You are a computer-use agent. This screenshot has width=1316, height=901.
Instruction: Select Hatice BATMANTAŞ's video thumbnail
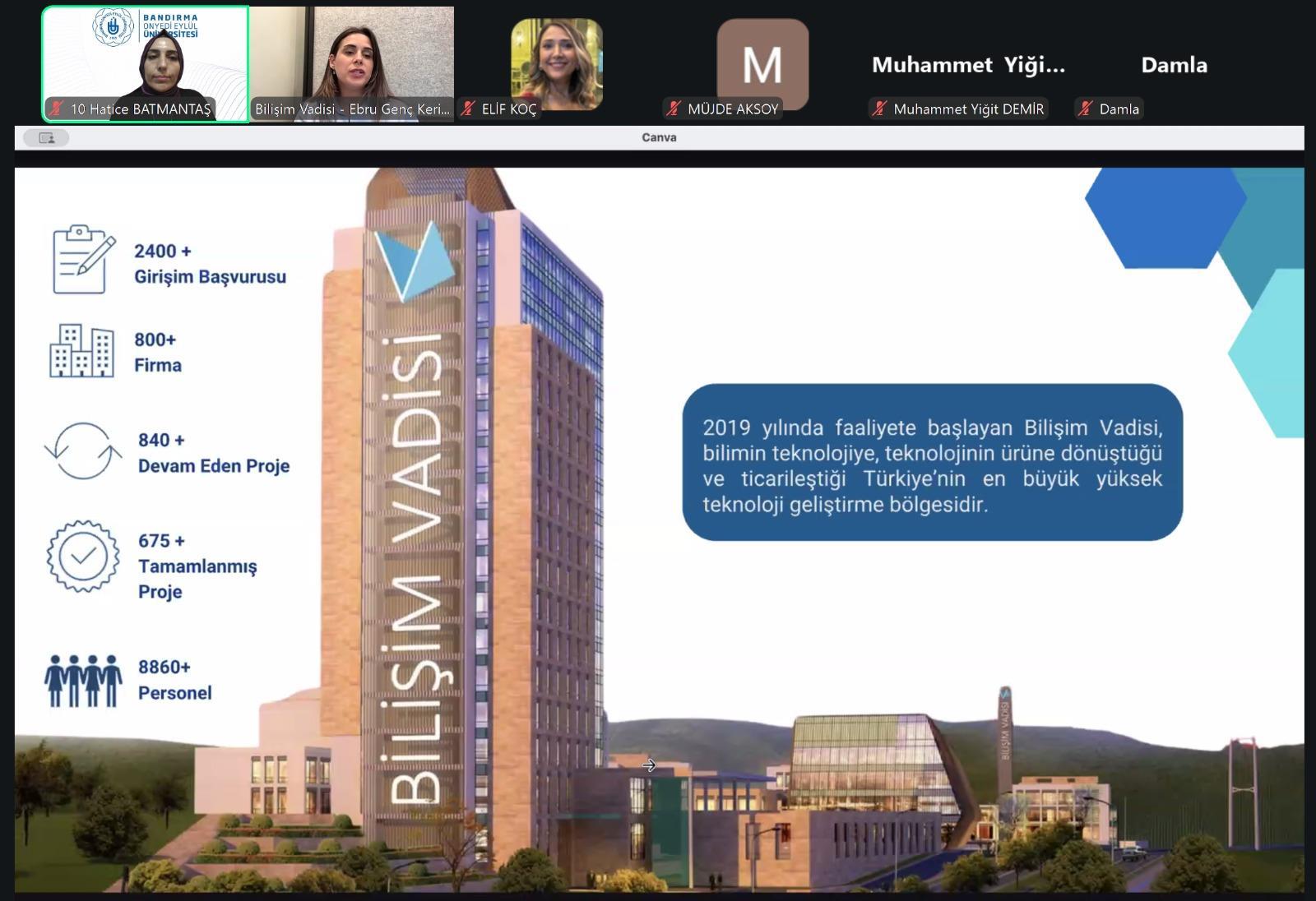pyautogui.click(x=145, y=58)
